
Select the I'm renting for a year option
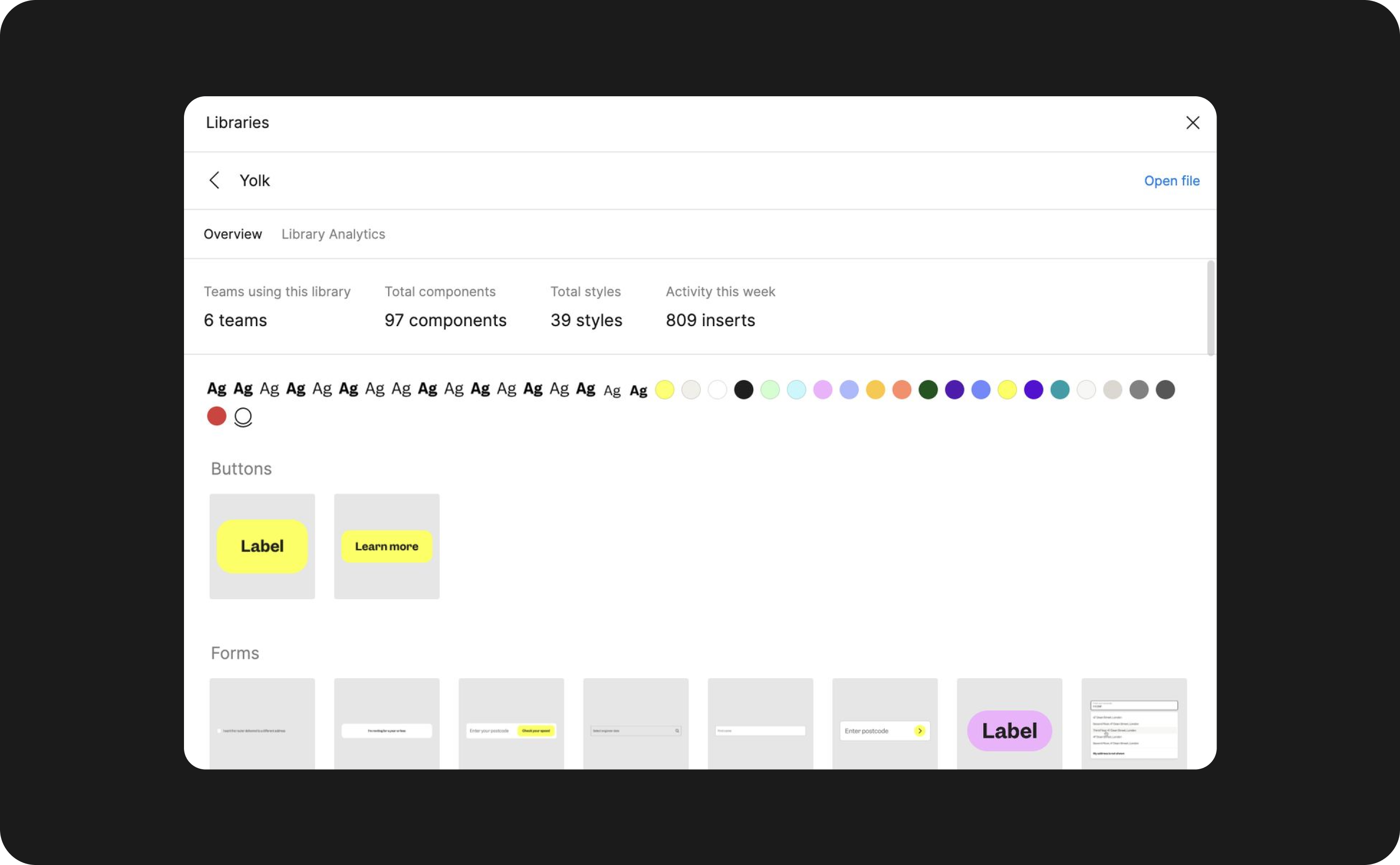point(387,730)
